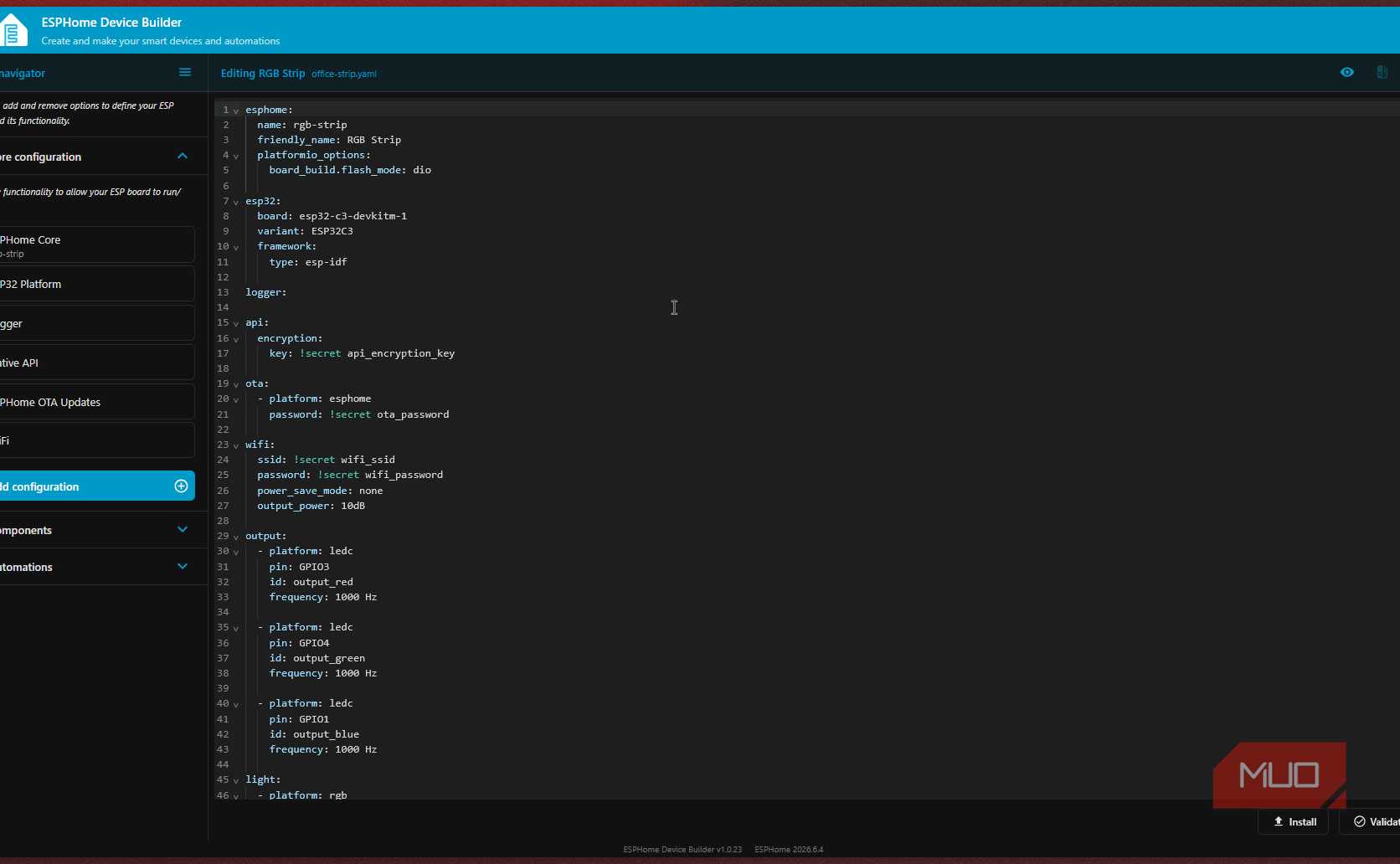Viewport: 1400px width, 864px height.
Task: Click 'power_save_mode: none' line
Action: tap(320, 491)
